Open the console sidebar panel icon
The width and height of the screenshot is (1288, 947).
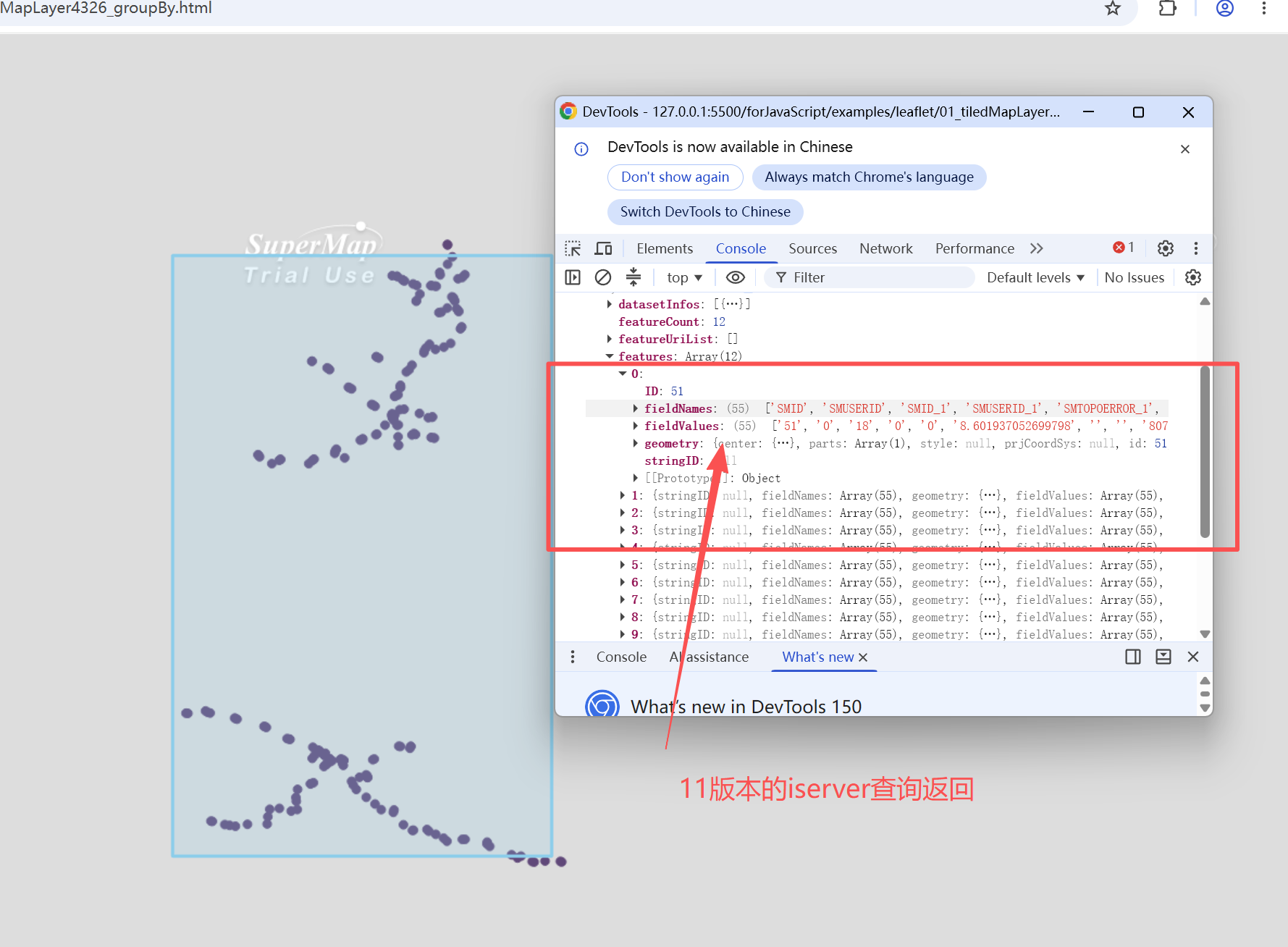[573, 277]
